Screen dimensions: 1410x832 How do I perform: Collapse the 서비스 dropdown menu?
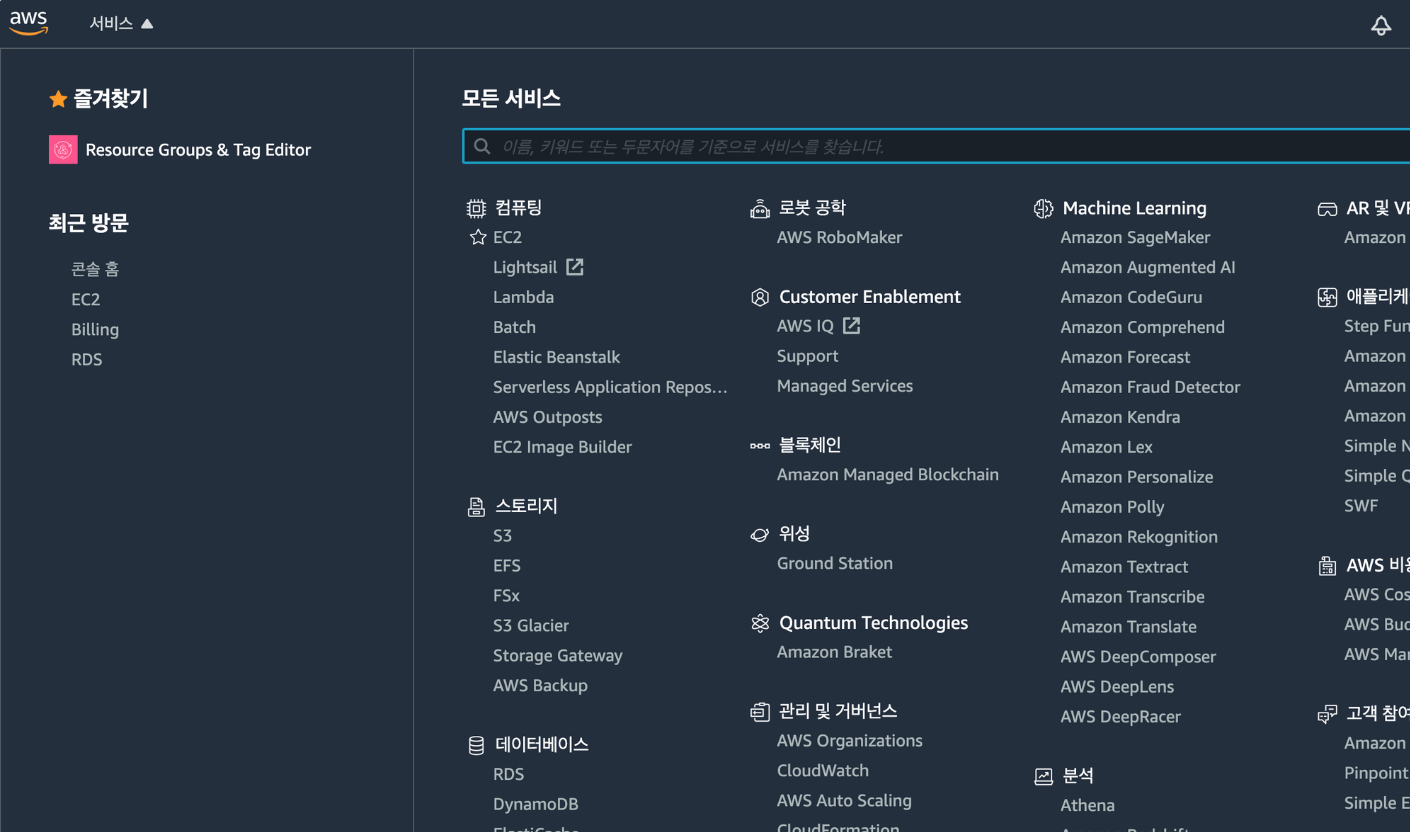click(121, 24)
